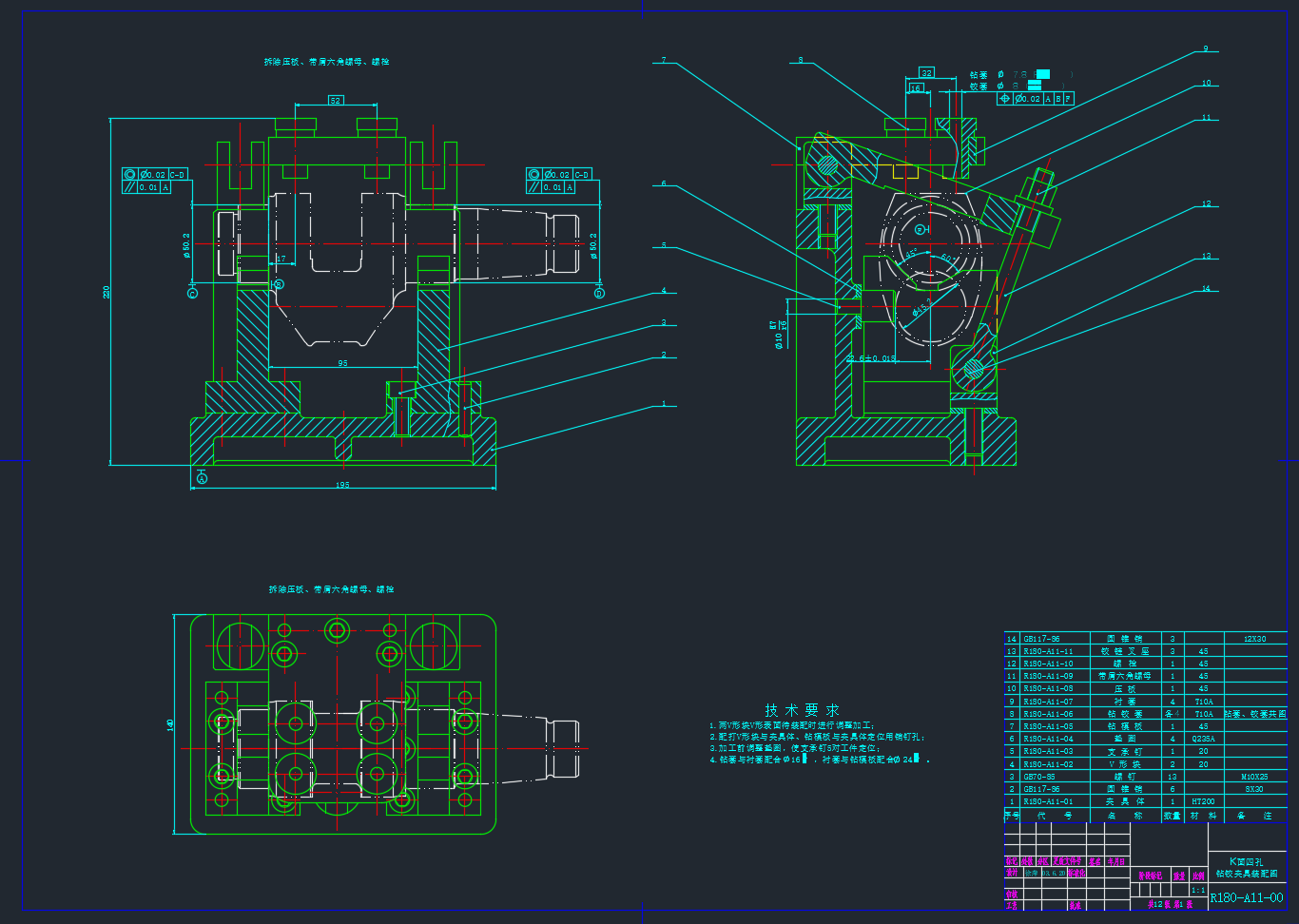Select the datum B circle in the front view

pos(279,284)
